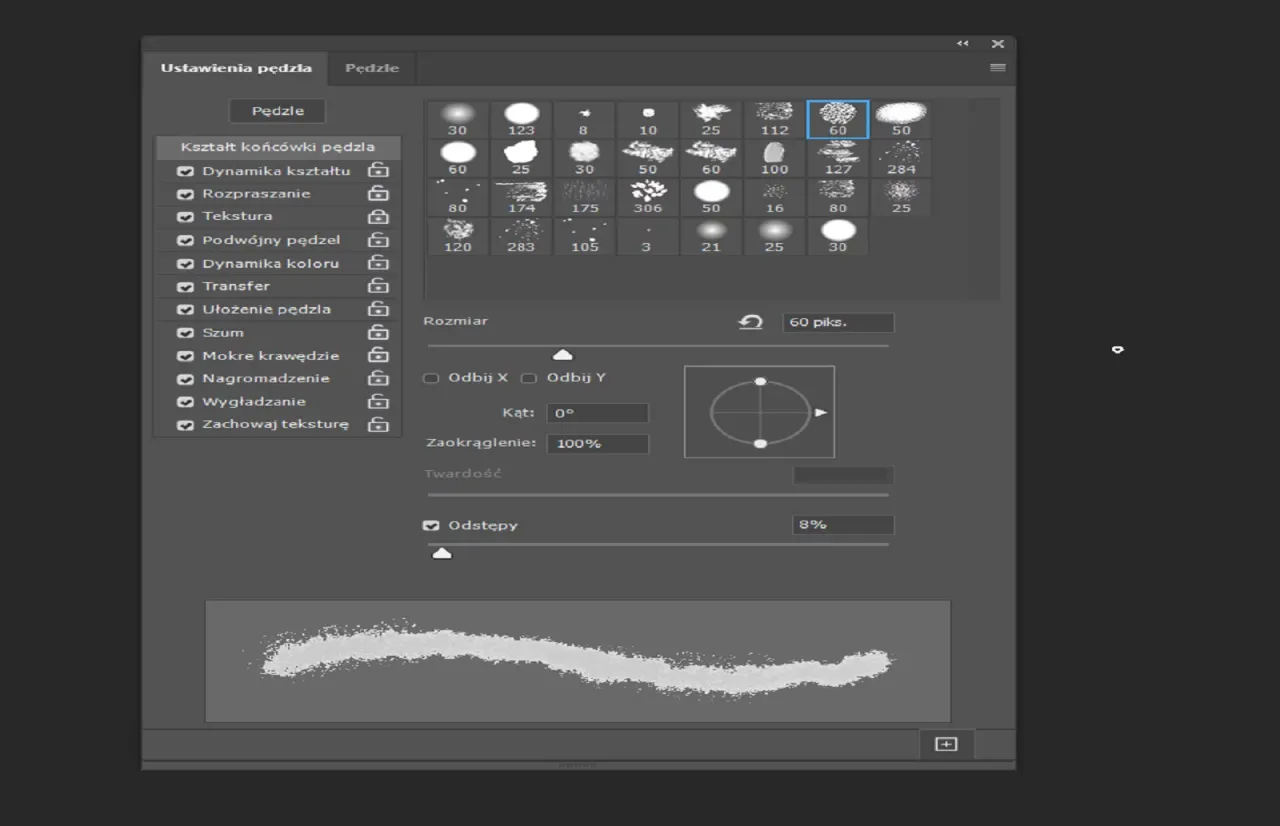Switch to the Pędzle tab

click(x=371, y=68)
